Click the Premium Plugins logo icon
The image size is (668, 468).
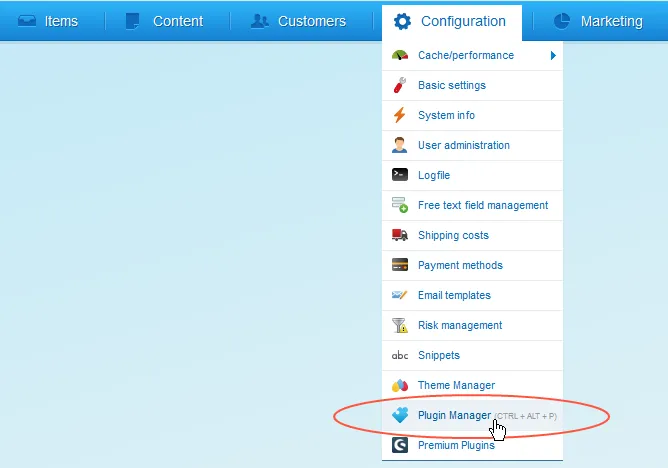pyautogui.click(x=400, y=445)
